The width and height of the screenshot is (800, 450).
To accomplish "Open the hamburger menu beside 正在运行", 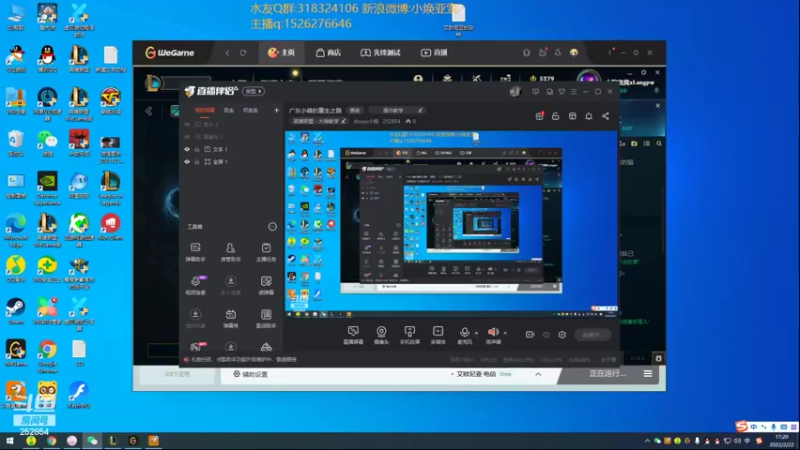I will point(648,374).
